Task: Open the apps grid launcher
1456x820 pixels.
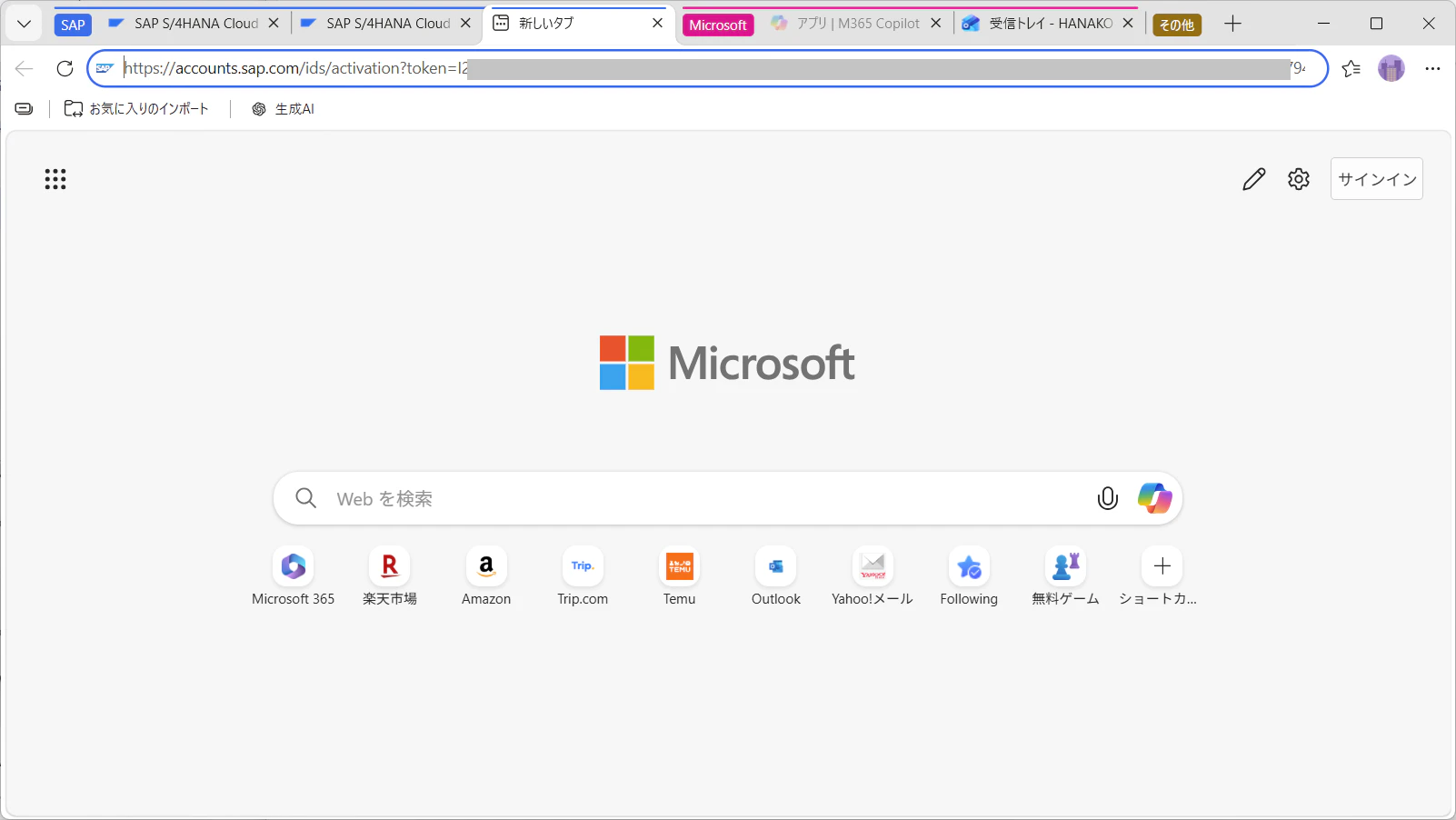Action: pyautogui.click(x=55, y=179)
